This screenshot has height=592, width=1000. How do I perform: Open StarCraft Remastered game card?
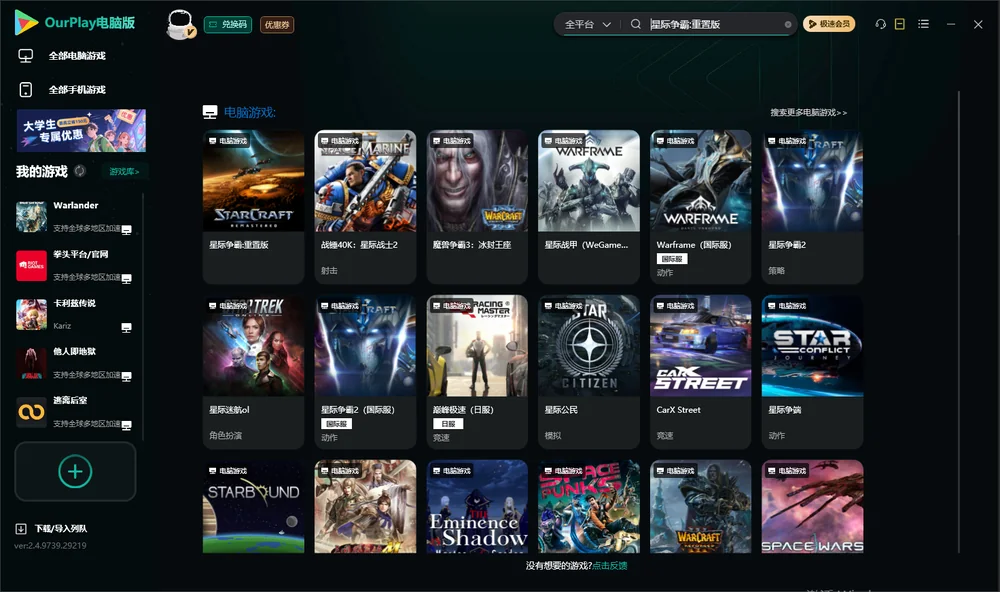[x=253, y=207]
